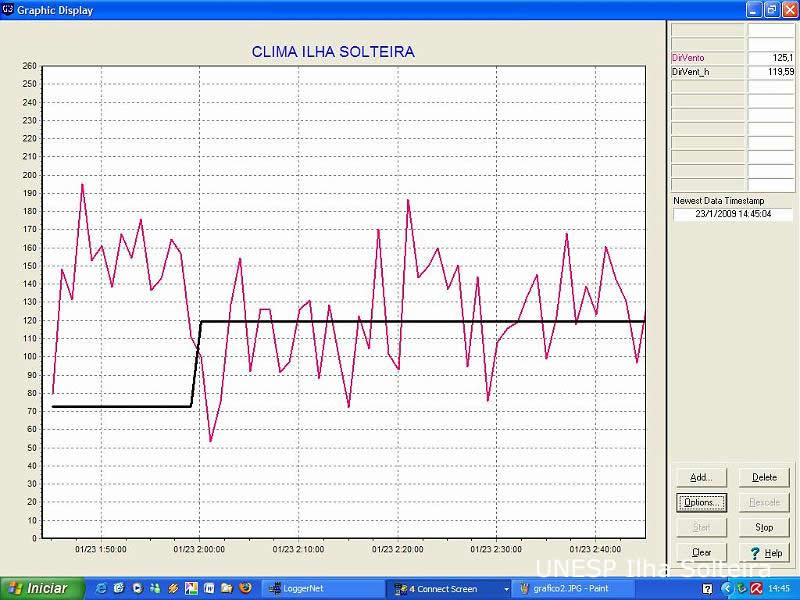Image resolution: width=800 pixels, height=600 pixels.
Task: Open Firefox from the quick launch bar
Action: pyautogui.click(x=244, y=588)
